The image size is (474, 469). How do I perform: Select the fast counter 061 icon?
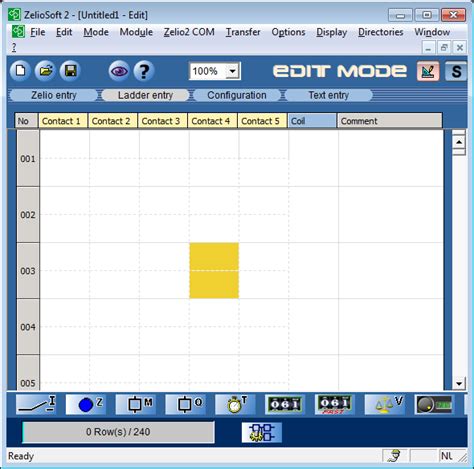(335, 404)
